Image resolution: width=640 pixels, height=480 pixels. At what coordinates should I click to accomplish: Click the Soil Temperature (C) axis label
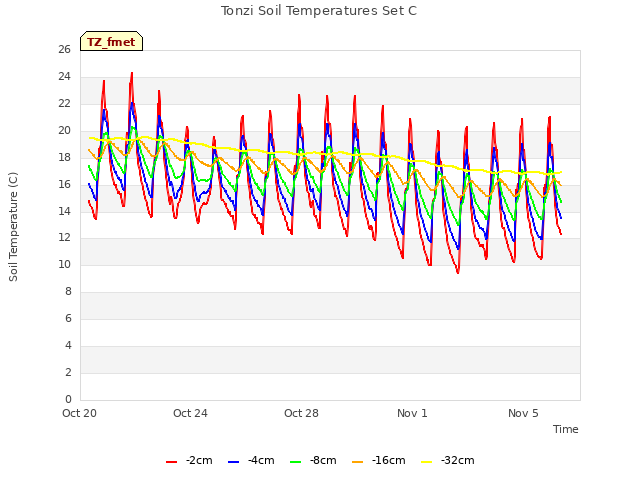tap(13, 227)
